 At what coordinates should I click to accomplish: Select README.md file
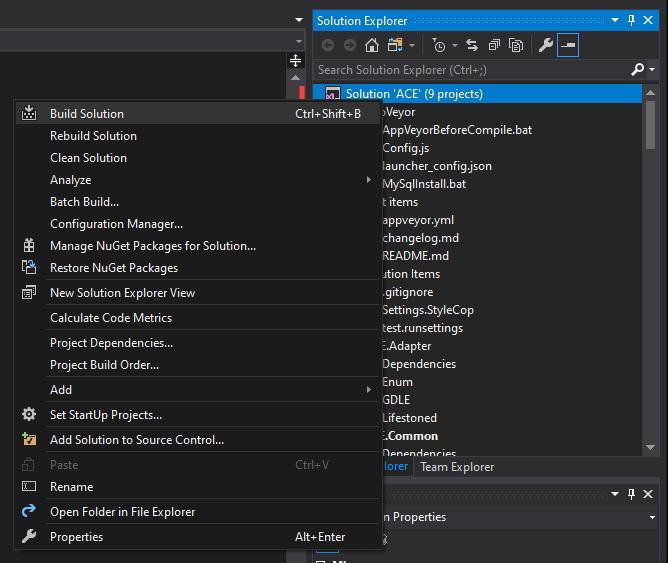(x=415, y=256)
